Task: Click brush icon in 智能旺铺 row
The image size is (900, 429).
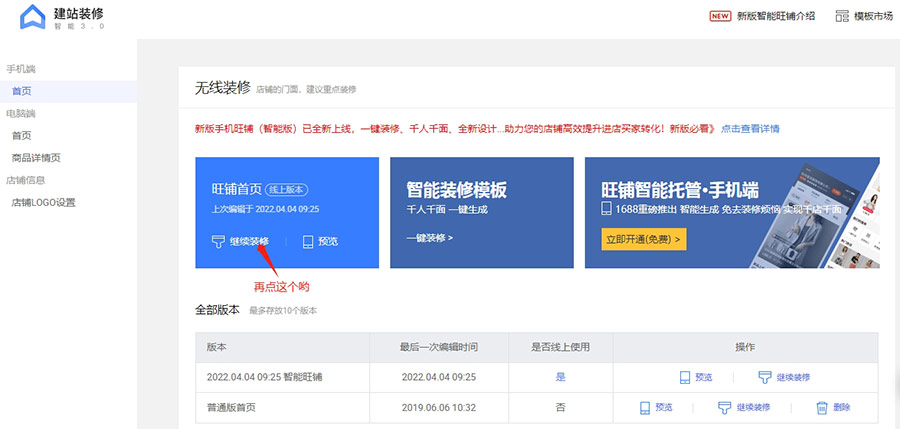Action: [x=765, y=377]
